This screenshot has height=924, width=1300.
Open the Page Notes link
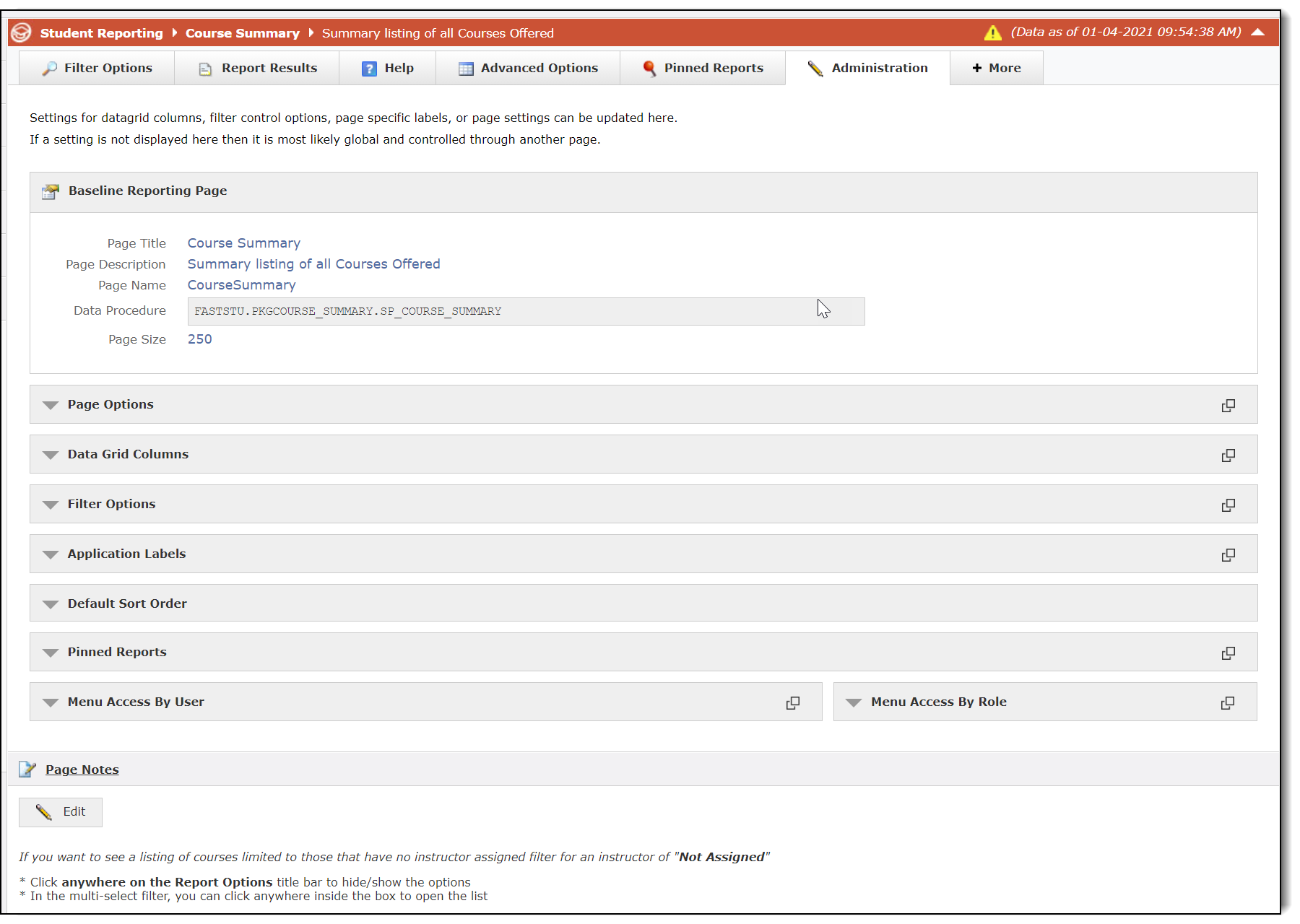pos(82,770)
